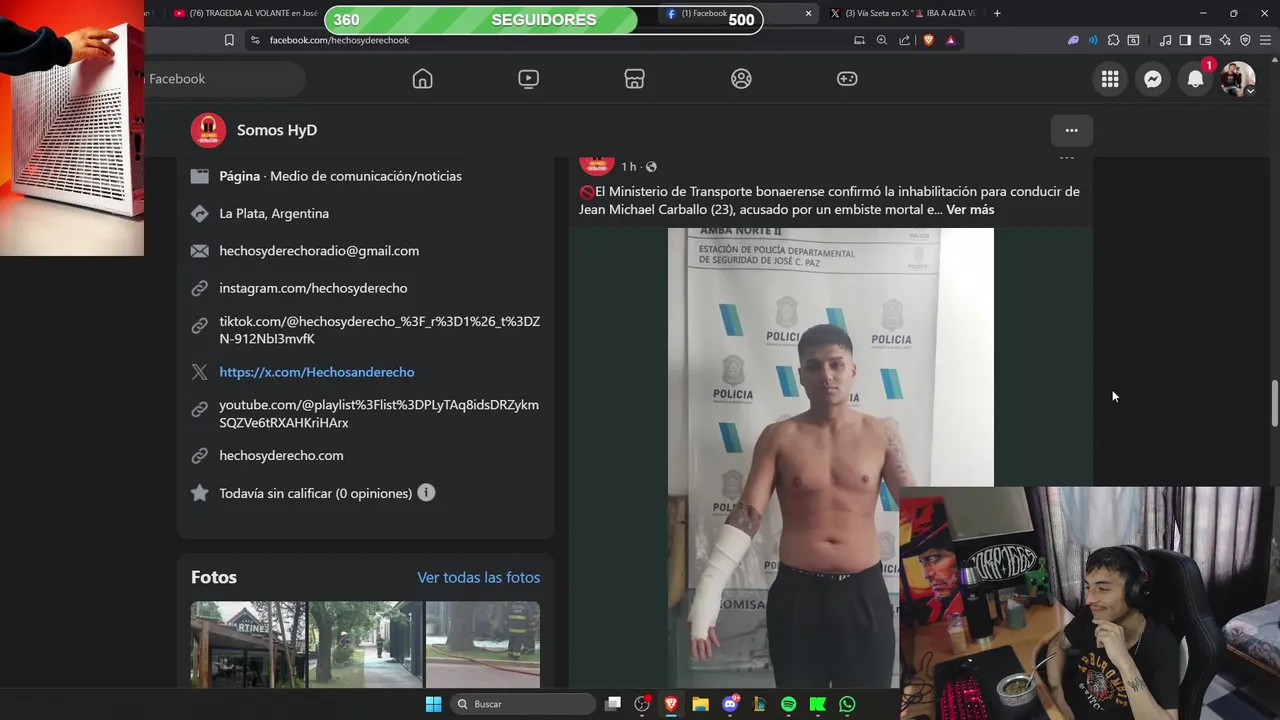This screenshot has height=720, width=1280.
Task: Click the page vertical scrollbar thumb
Action: coord(1274,403)
